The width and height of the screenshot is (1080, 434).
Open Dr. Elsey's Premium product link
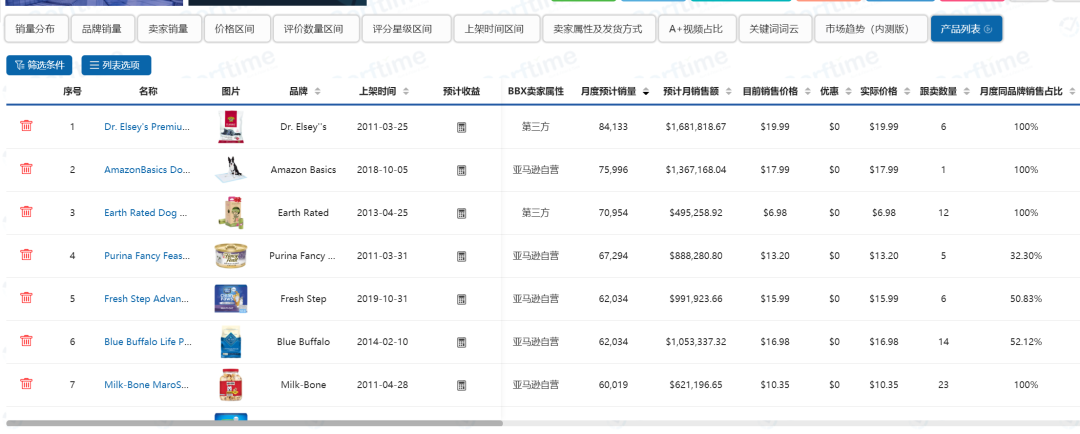[x=146, y=127]
